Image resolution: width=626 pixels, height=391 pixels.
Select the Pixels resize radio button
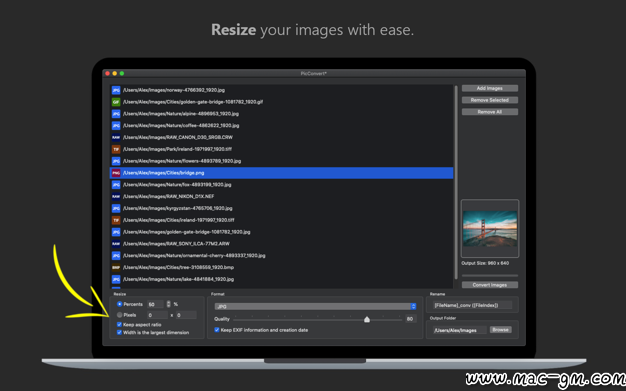(x=119, y=315)
